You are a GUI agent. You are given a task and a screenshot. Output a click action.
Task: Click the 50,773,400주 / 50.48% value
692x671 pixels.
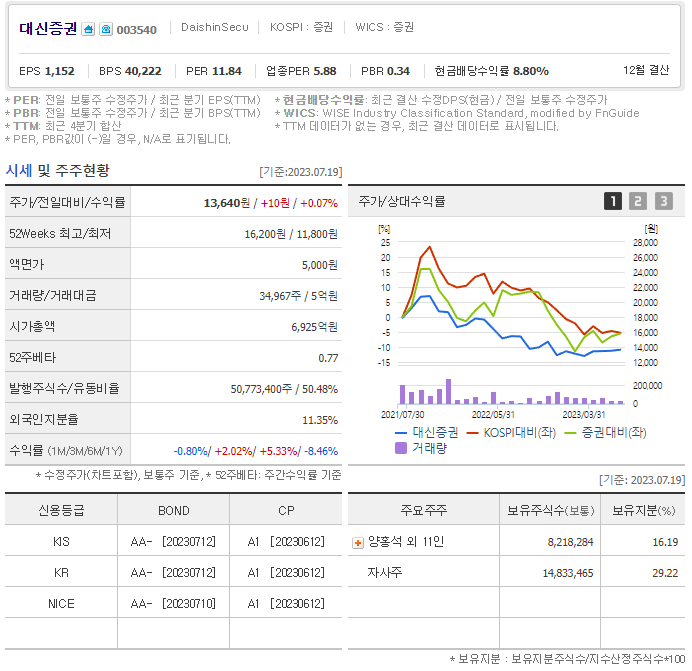click(x=284, y=389)
